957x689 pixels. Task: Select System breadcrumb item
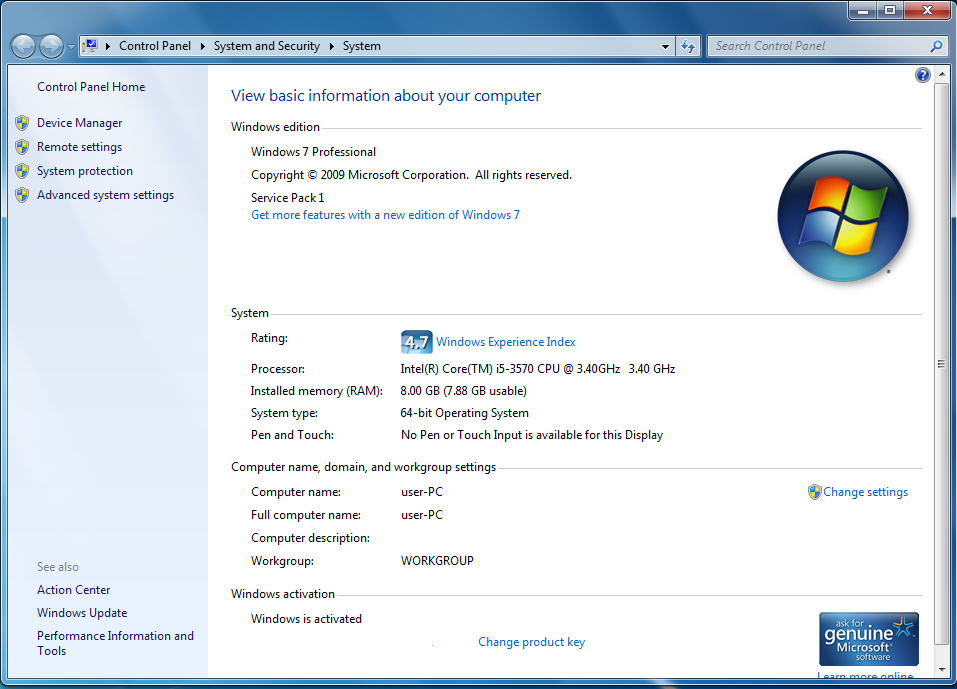[x=361, y=46]
